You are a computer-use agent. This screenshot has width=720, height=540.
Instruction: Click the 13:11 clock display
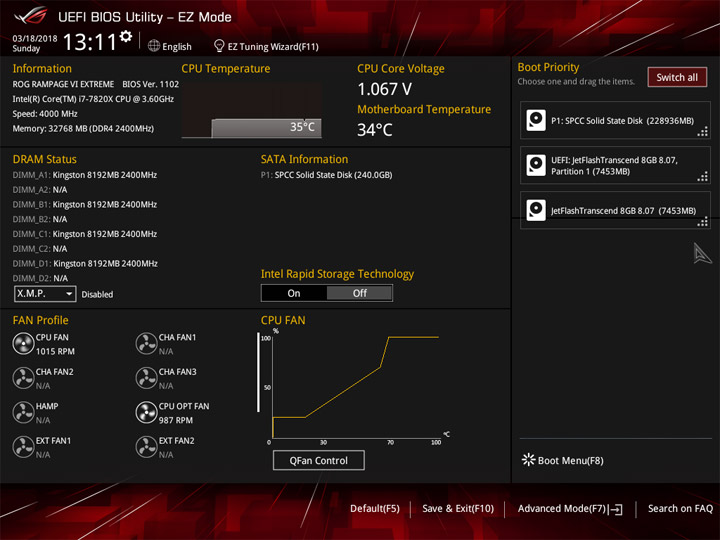(90, 42)
